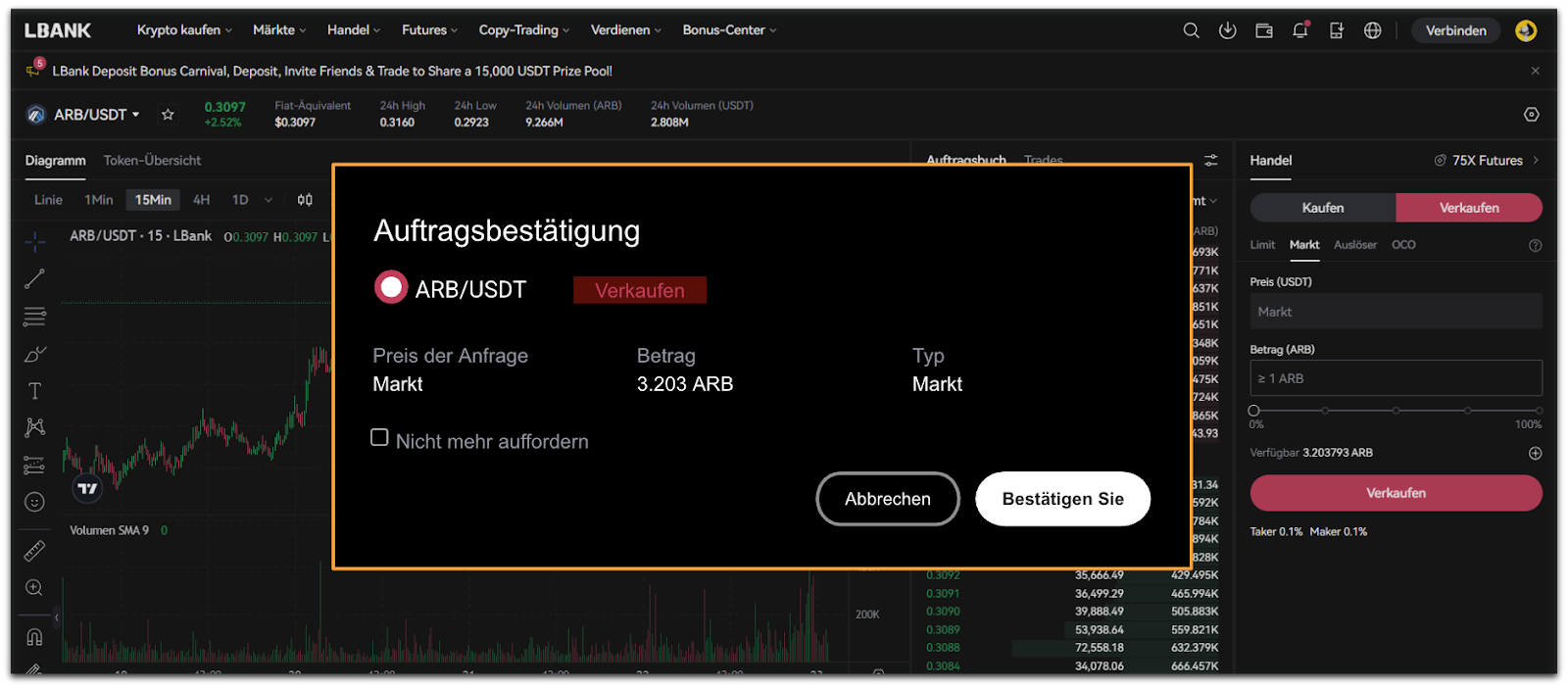This screenshot has height=689, width=1568.
Task: Open the notifications bell icon
Action: tap(1300, 30)
